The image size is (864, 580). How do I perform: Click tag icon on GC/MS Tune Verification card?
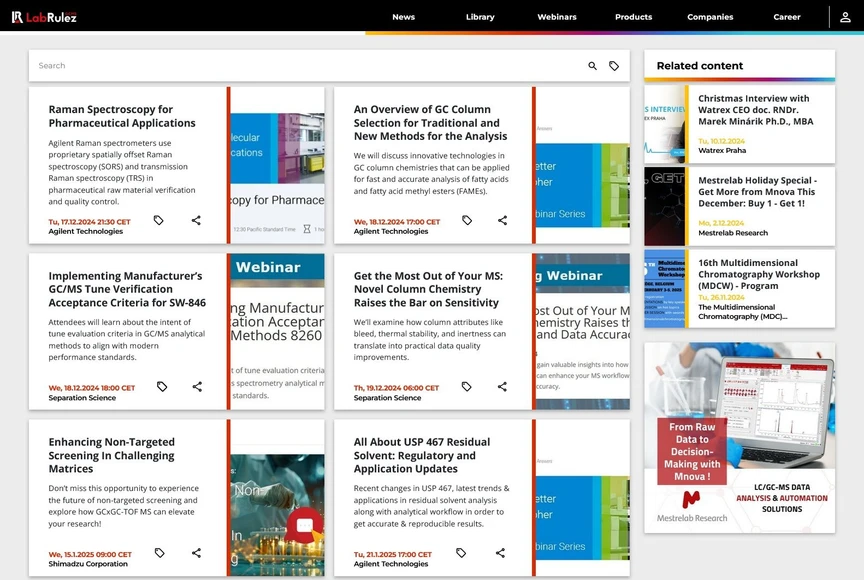tap(161, 387)
